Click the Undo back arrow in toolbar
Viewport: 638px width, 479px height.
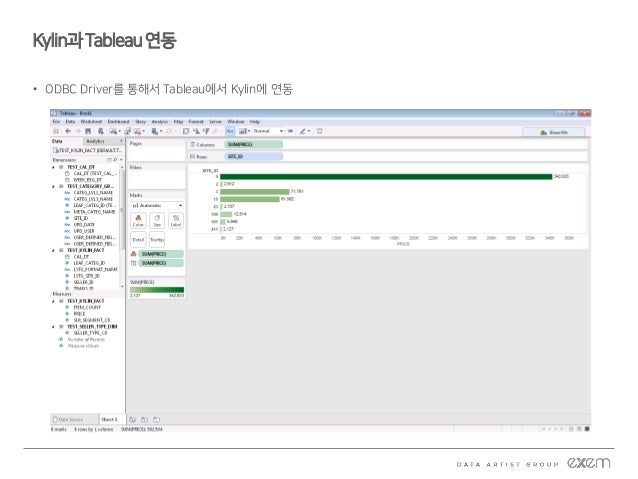[68, 131]
